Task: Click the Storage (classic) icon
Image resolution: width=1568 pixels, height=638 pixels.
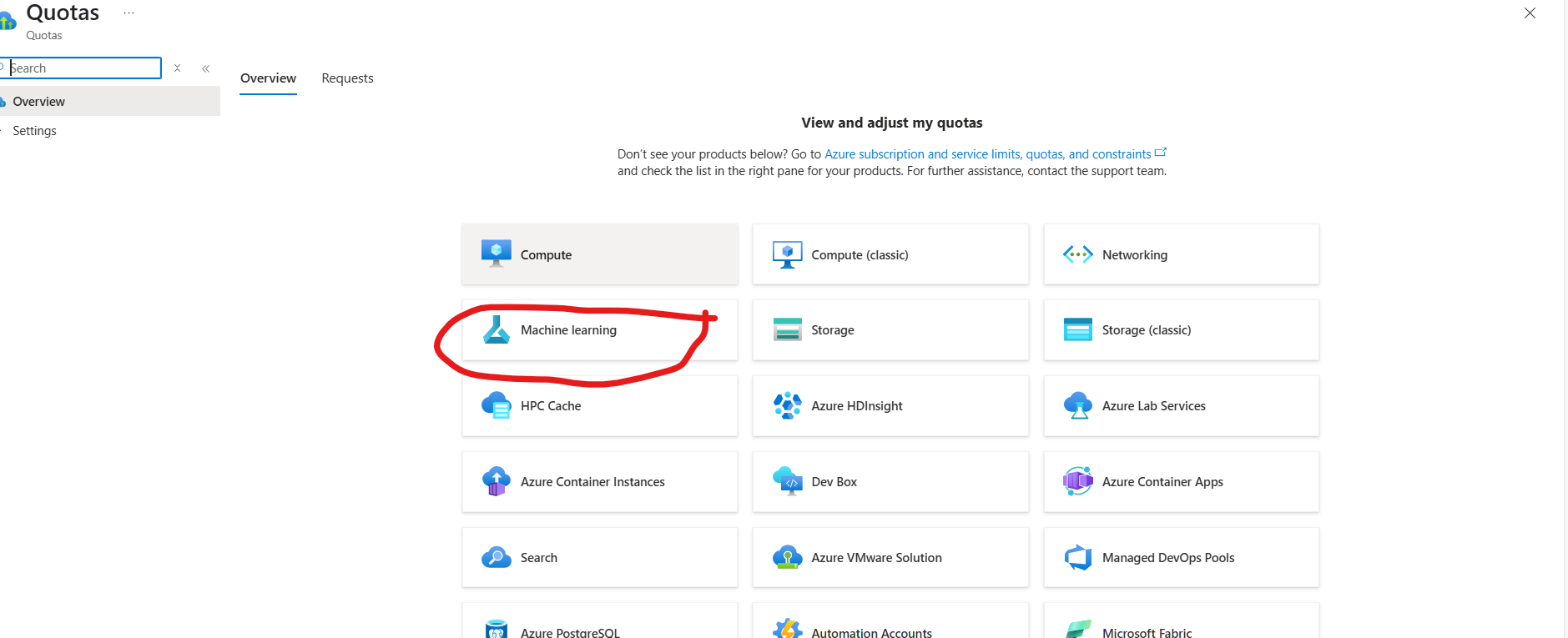Action: 1077,329
